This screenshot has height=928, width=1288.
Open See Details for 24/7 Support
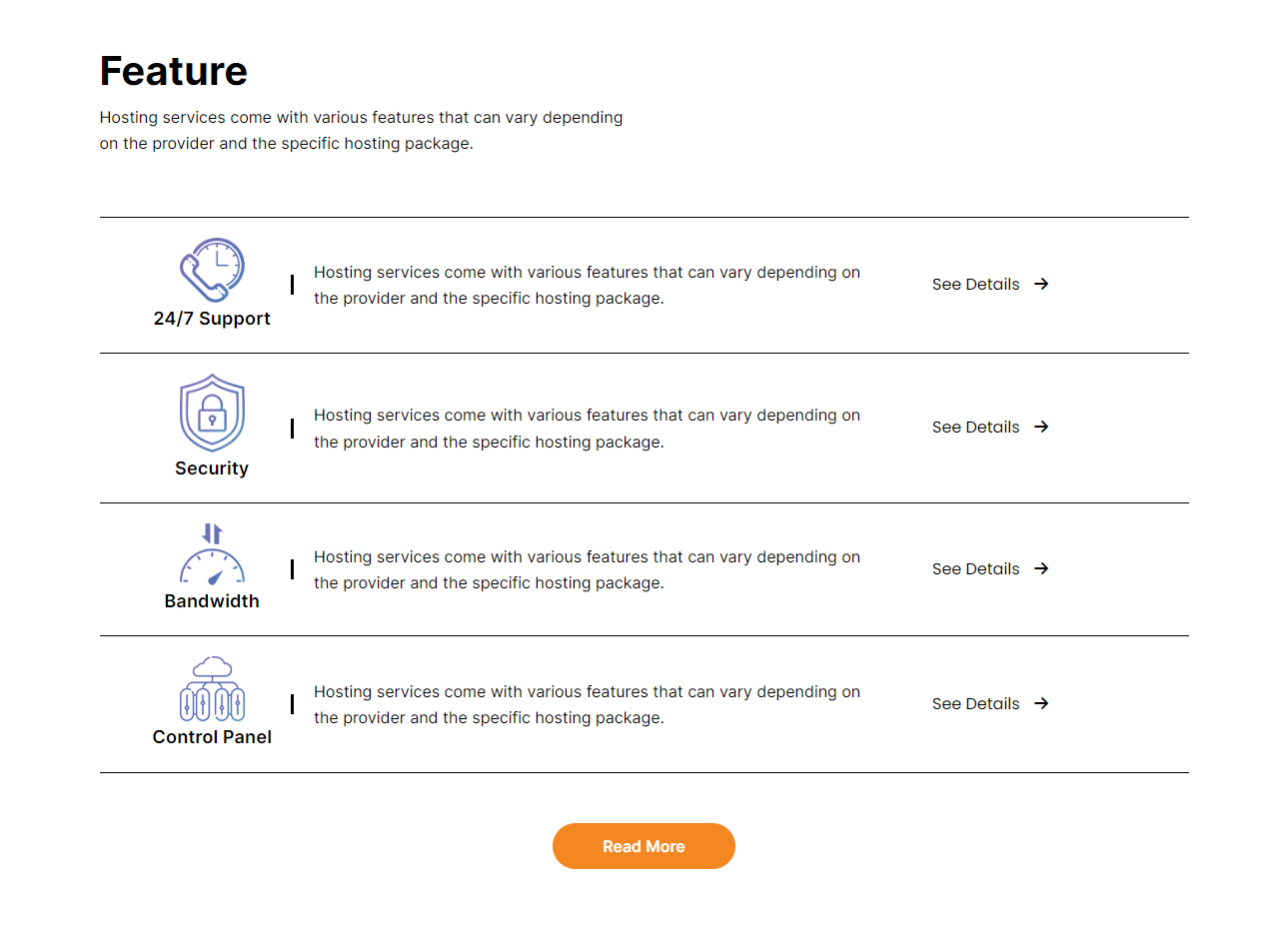[x=975, y=285]
